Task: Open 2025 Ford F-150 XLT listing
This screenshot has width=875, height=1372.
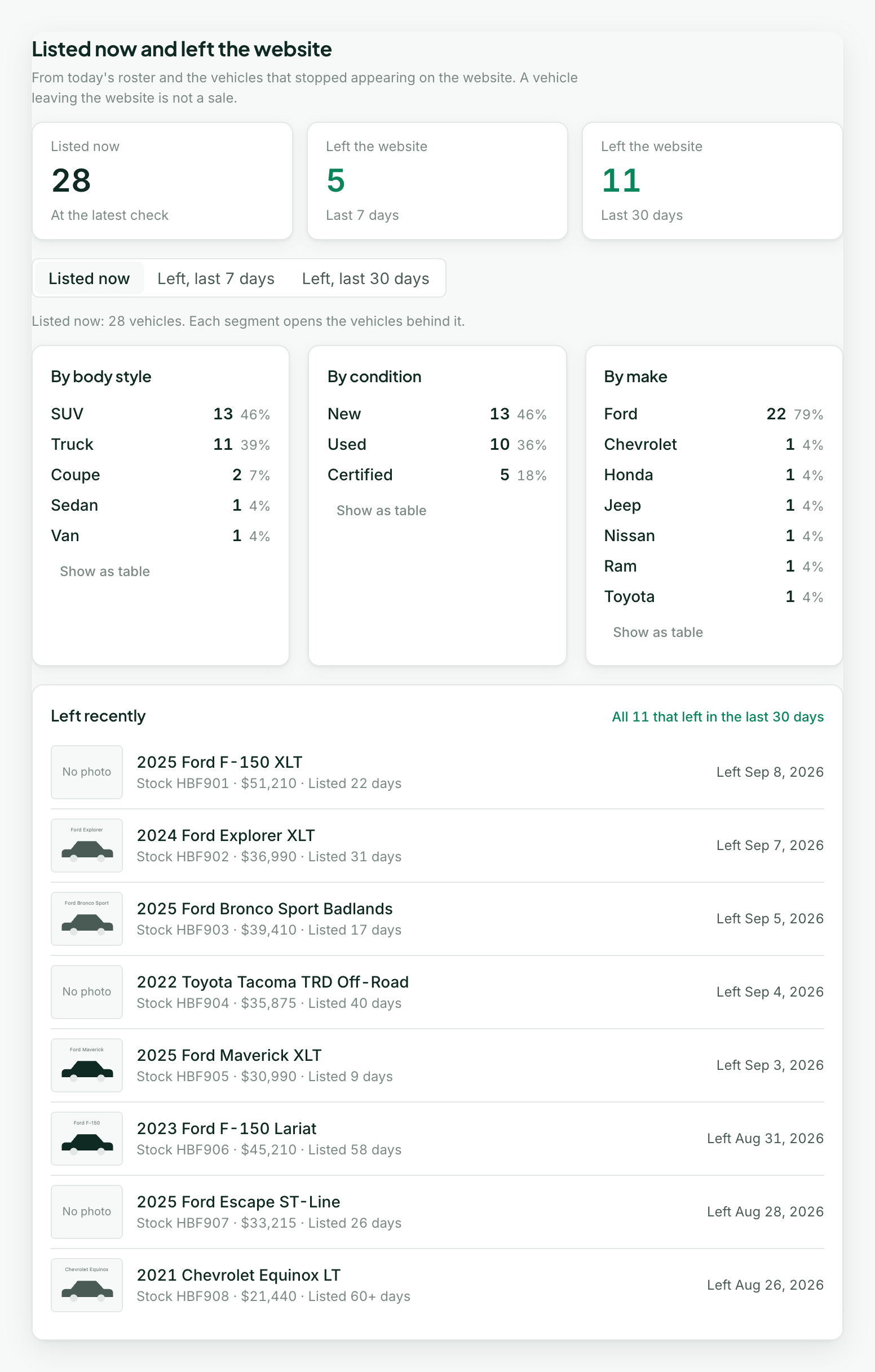Action: point(437,773)
